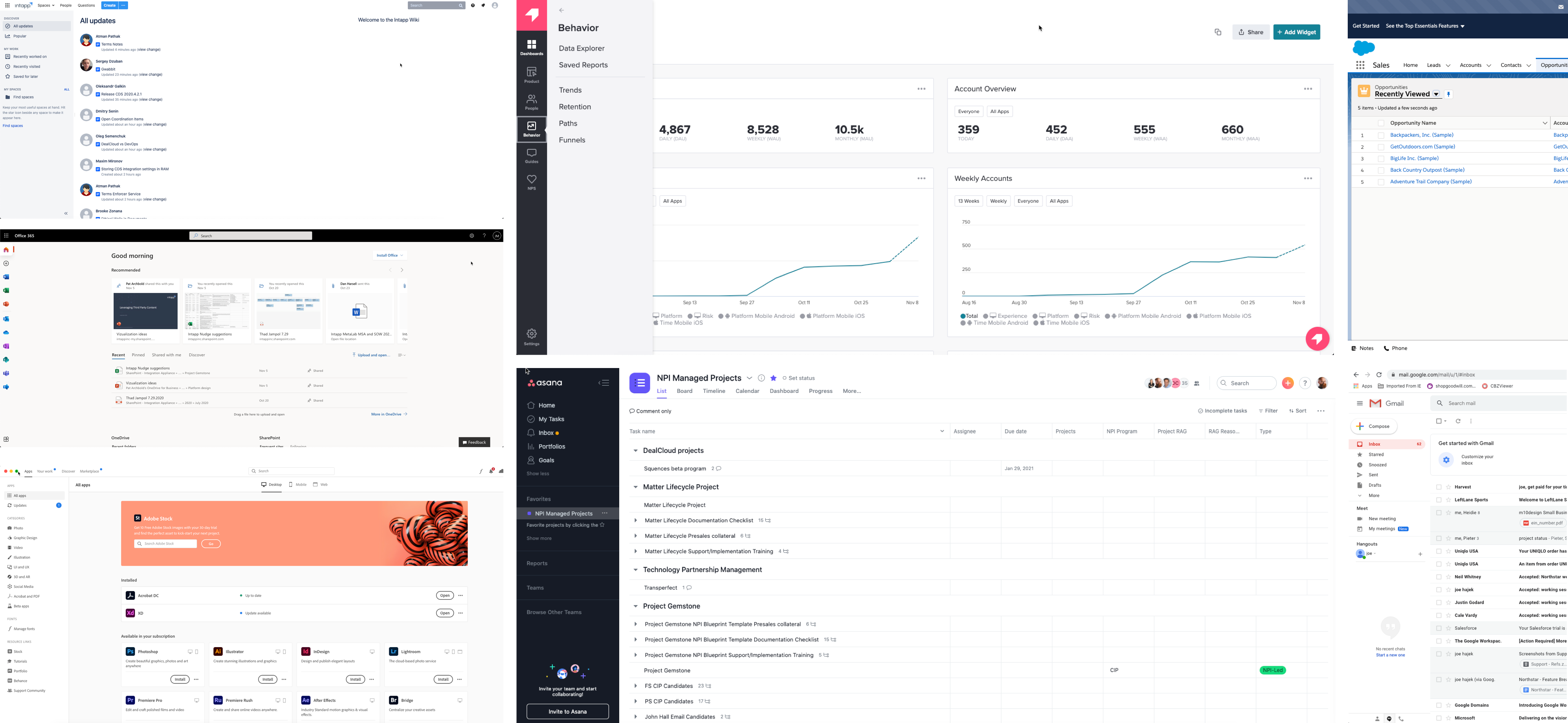This screenshot has width=1568, height=723.
Task: Click the NPS heart icon
Action: tap(532, 180)
